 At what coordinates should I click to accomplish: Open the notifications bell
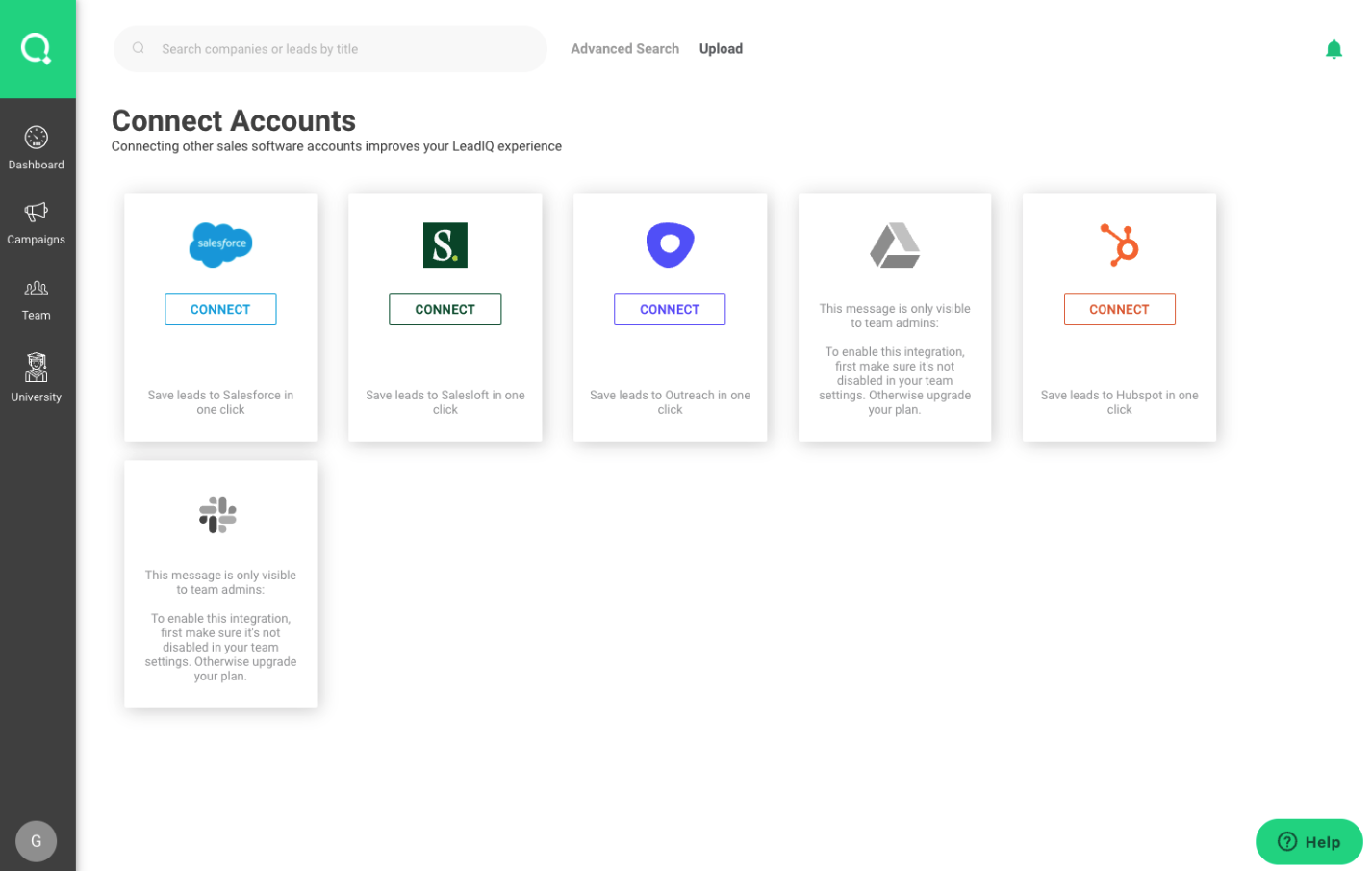point(1334,49)
